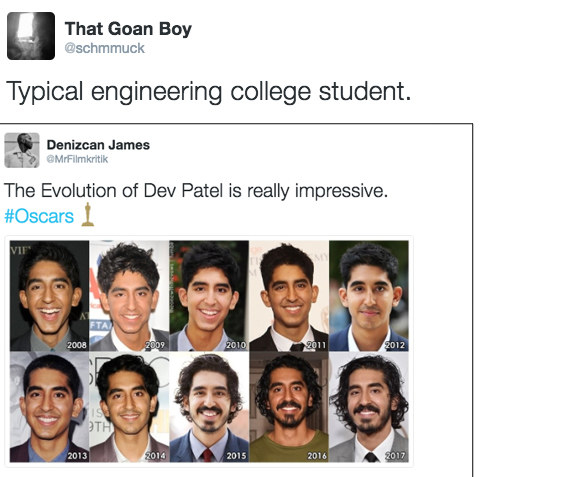Open the 2017 photo in the collage
Image resolution: width=577 pixels, height=477 pixels.
(x=369, y=407)
